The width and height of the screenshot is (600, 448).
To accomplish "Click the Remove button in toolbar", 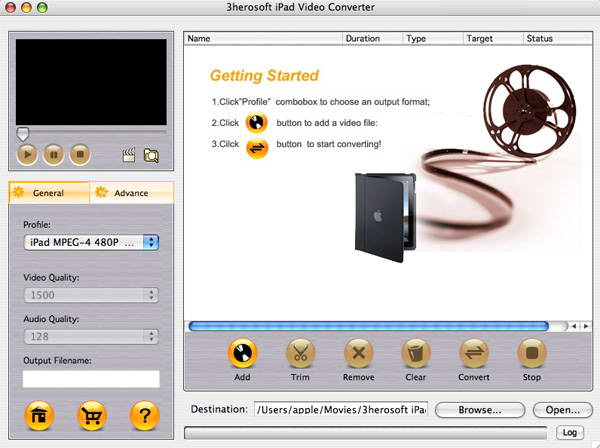I will pyautogui.click(x=359, y=353).
